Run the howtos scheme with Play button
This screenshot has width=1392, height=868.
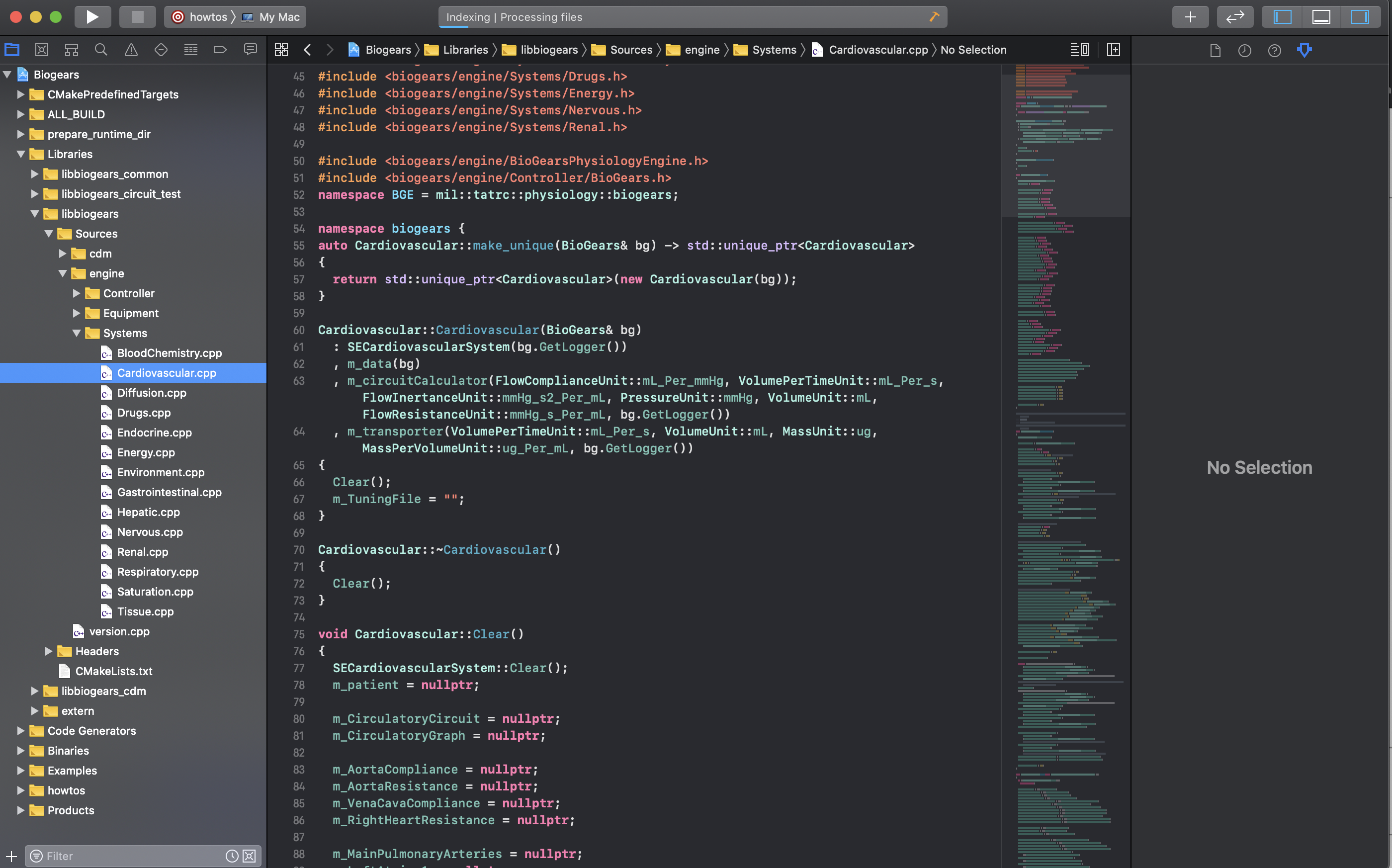(92, 16)
